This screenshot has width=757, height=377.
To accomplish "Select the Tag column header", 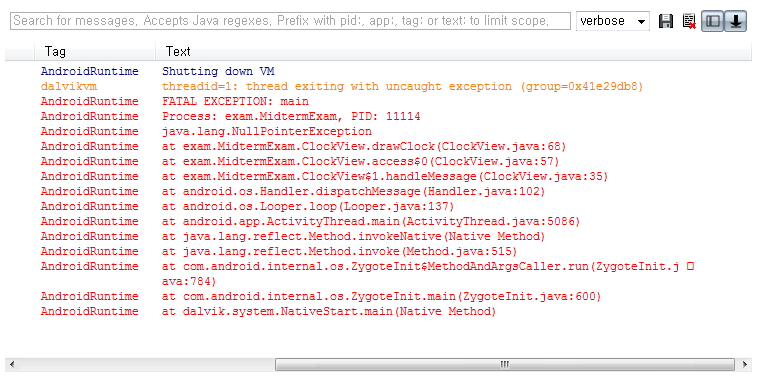I will point(95,51).
